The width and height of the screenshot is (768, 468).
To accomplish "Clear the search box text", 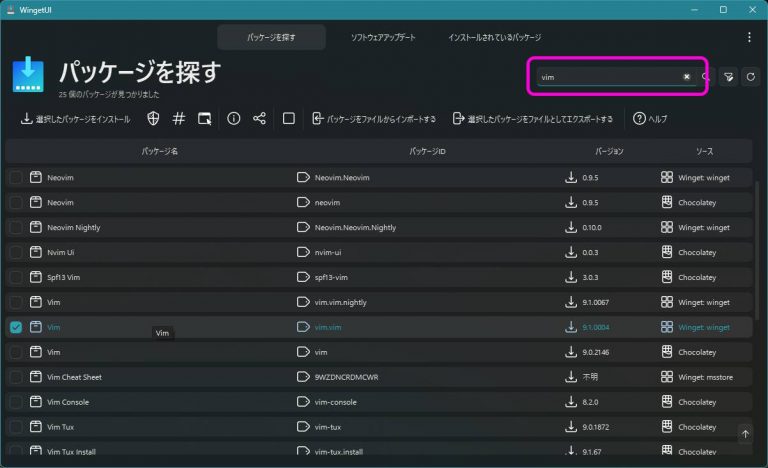I will (687, 77).
